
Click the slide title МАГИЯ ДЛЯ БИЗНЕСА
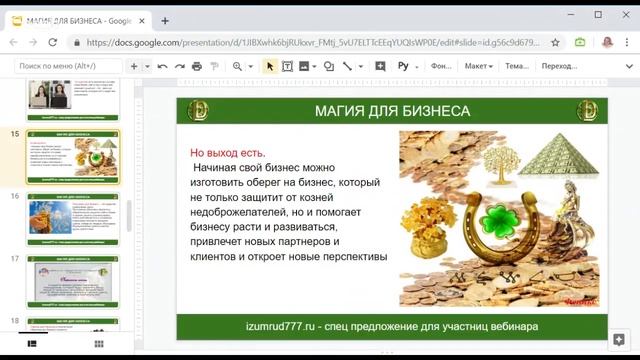392,111
